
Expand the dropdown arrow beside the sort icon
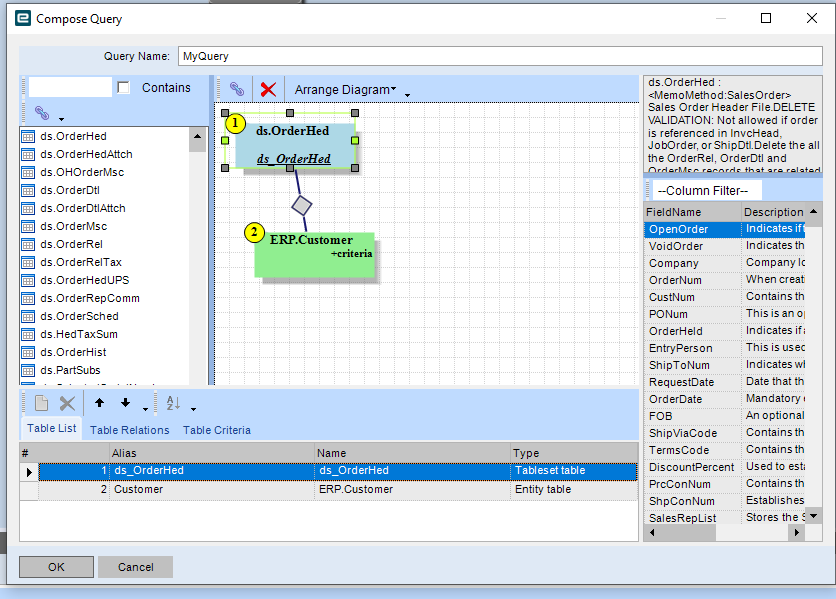pyautogui.click(x=193, y=408)
